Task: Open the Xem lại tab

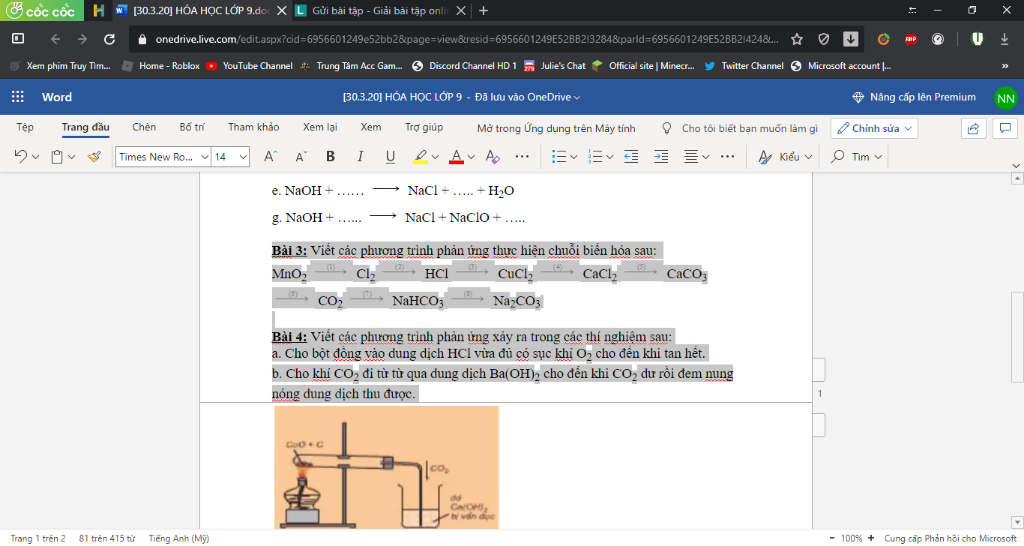Action: [320, 127]
